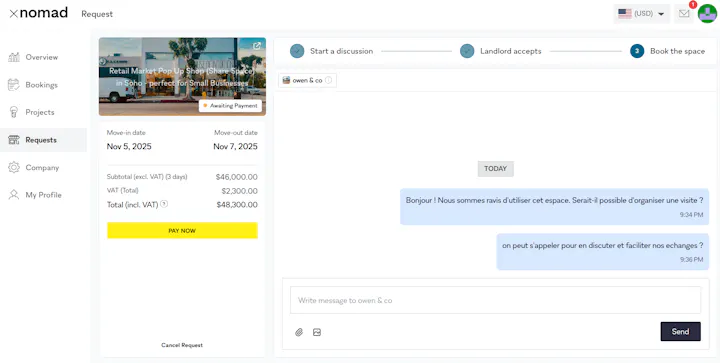Open the Overview sidebar item
The image size is (720, 363).
[x=43, y=57]
